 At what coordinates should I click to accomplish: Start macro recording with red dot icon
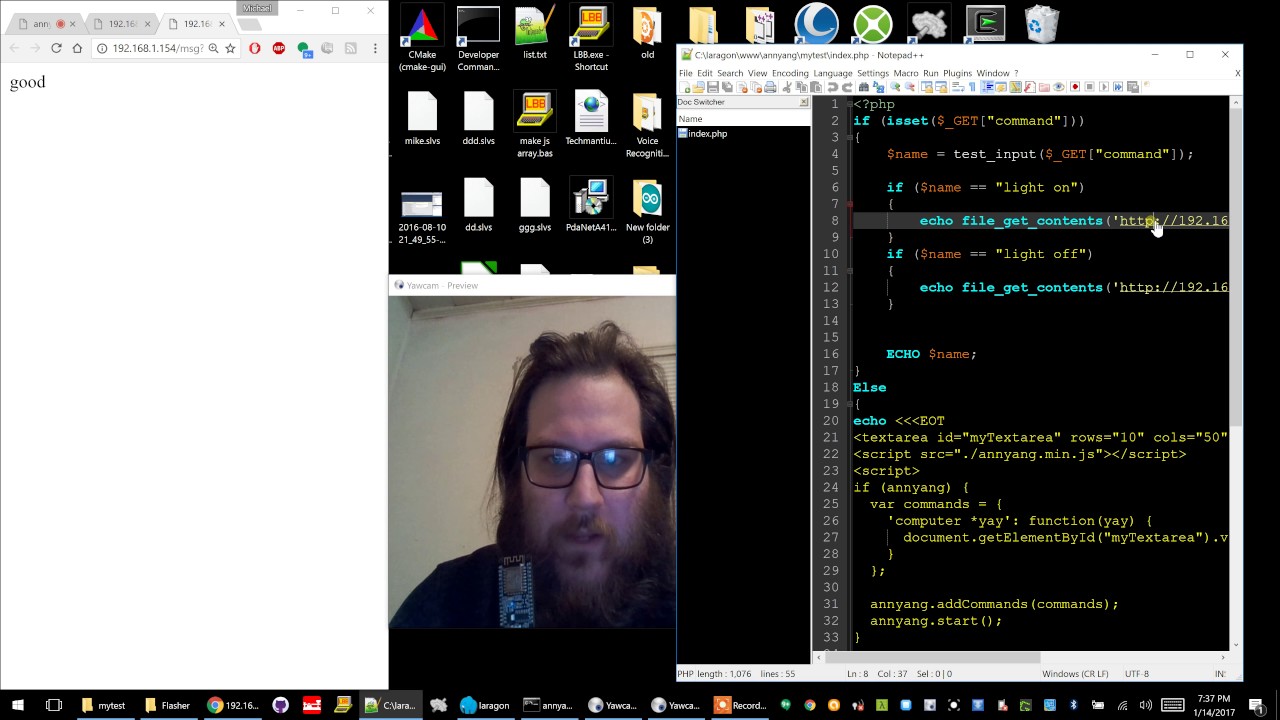pos(1075,87)
